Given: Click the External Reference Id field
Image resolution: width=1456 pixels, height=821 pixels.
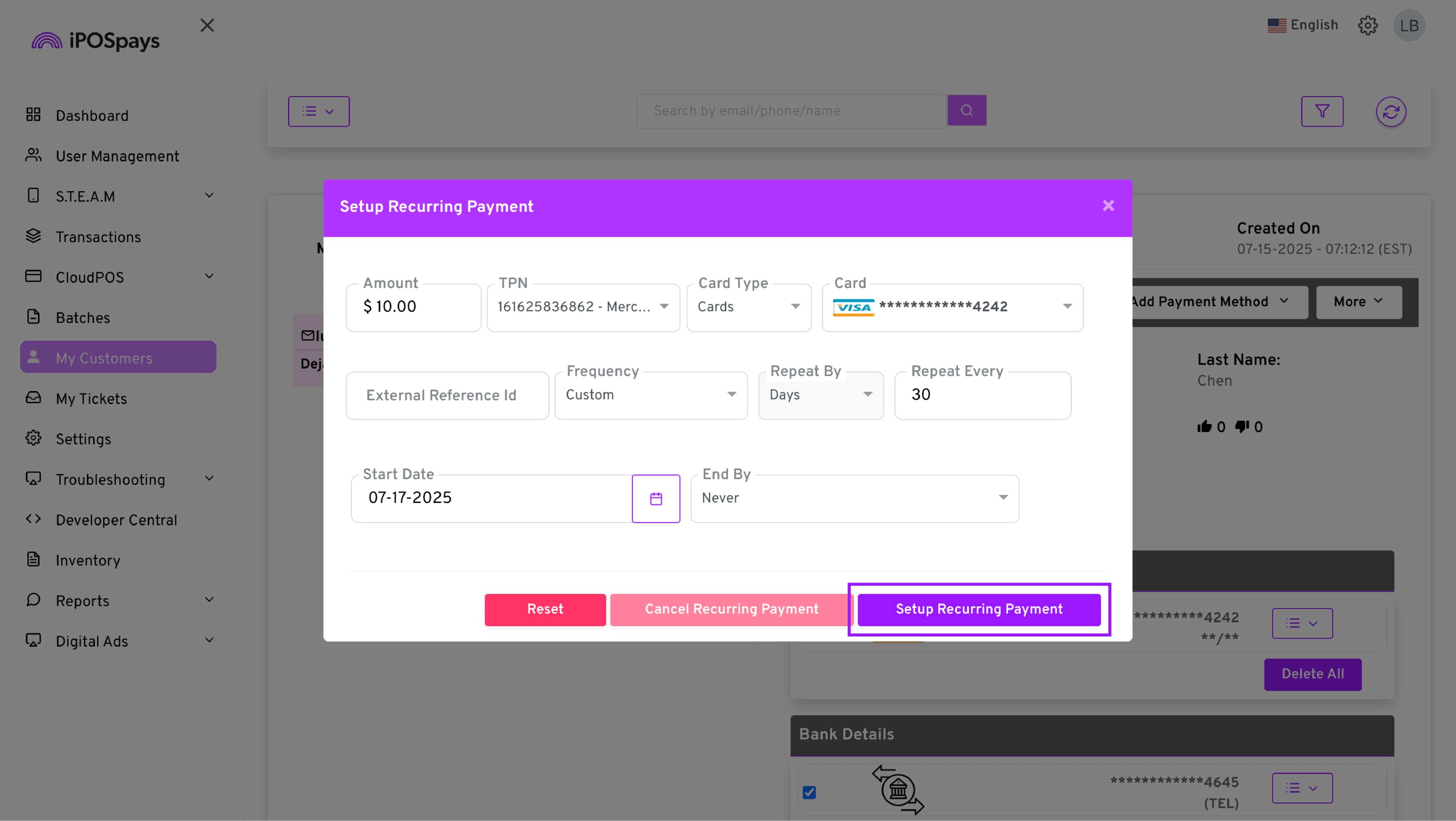Looking at the screenshot, I should (447, 395).
